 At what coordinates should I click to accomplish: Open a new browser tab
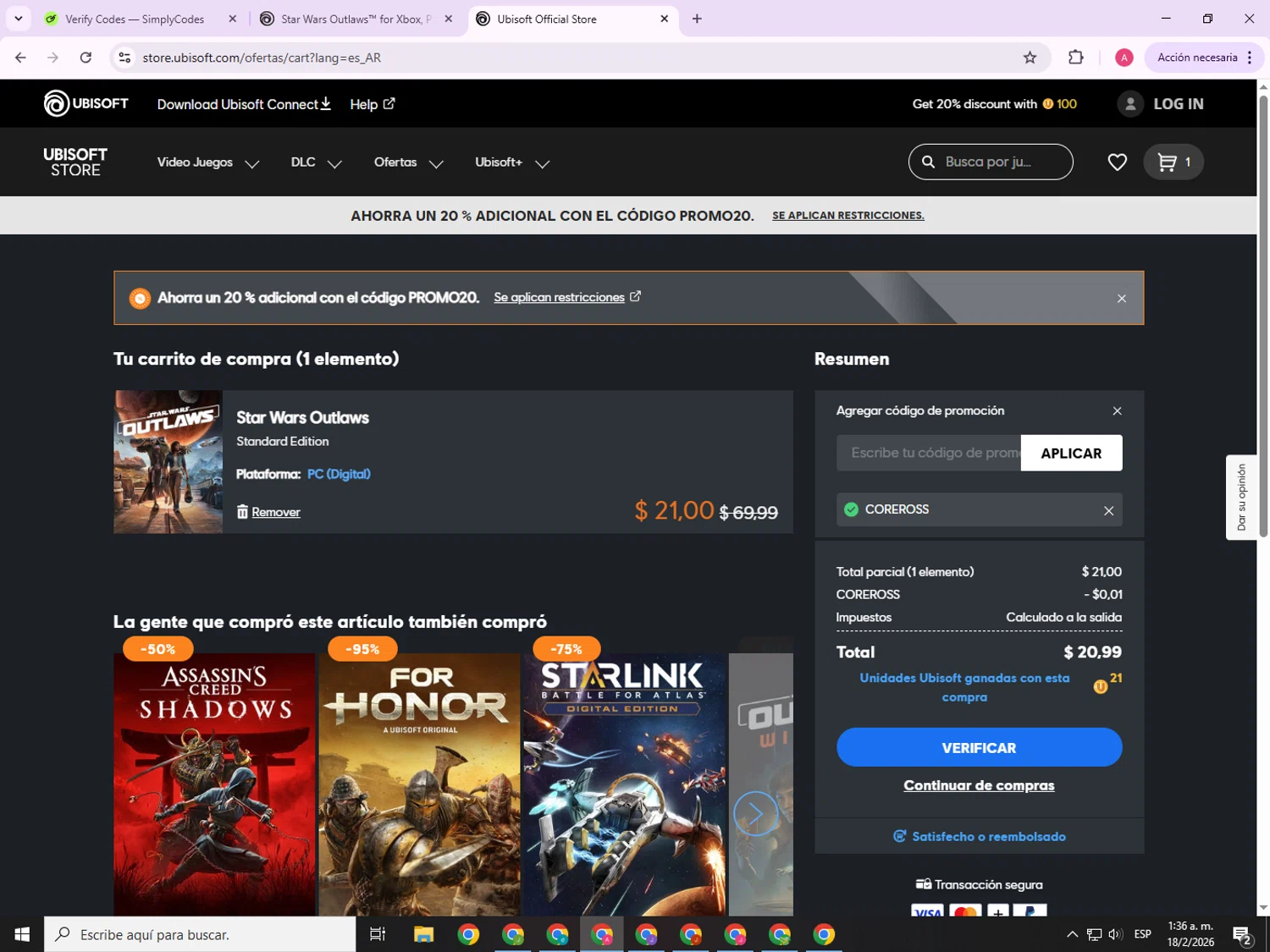point(697,19)
